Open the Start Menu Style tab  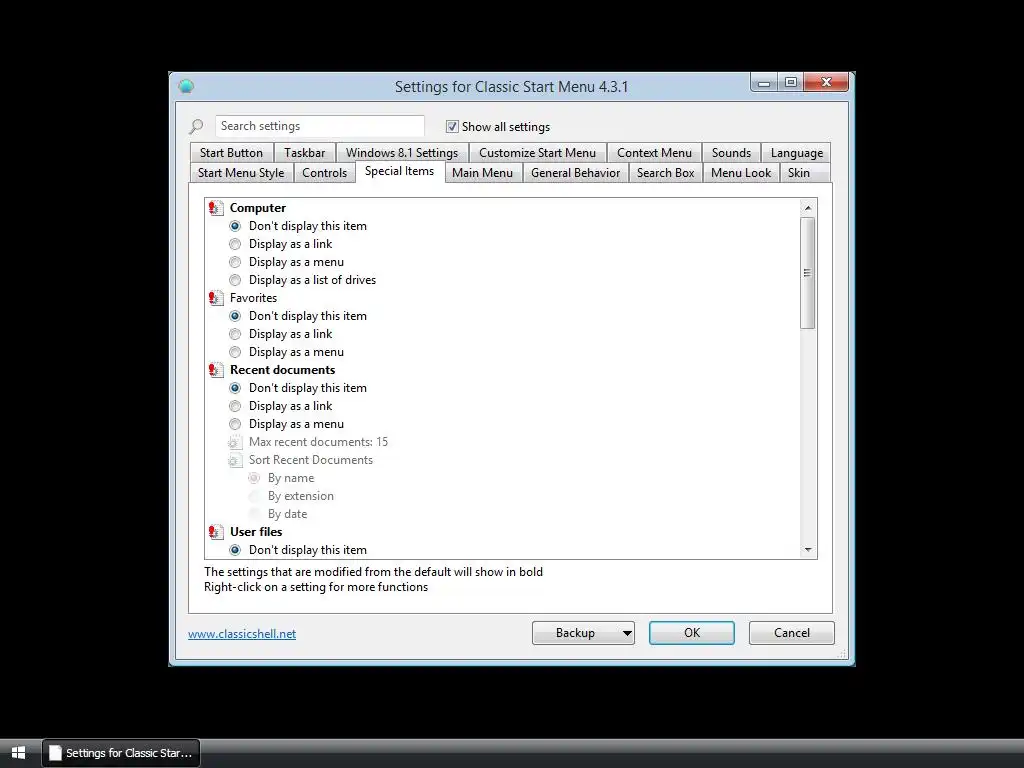click(x=241, y=173)
